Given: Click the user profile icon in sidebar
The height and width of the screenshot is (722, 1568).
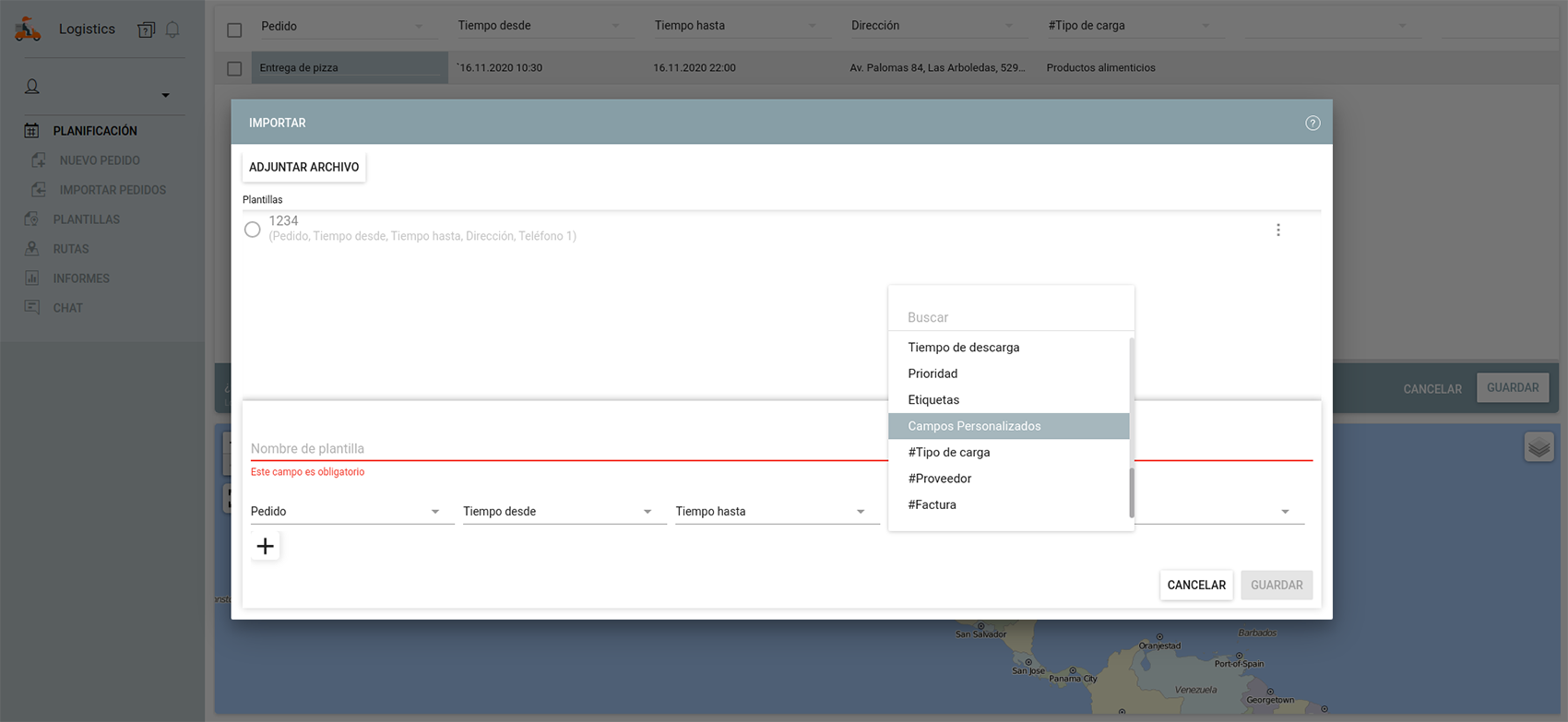Looking at the screenshot, I should tap(32, 87).
